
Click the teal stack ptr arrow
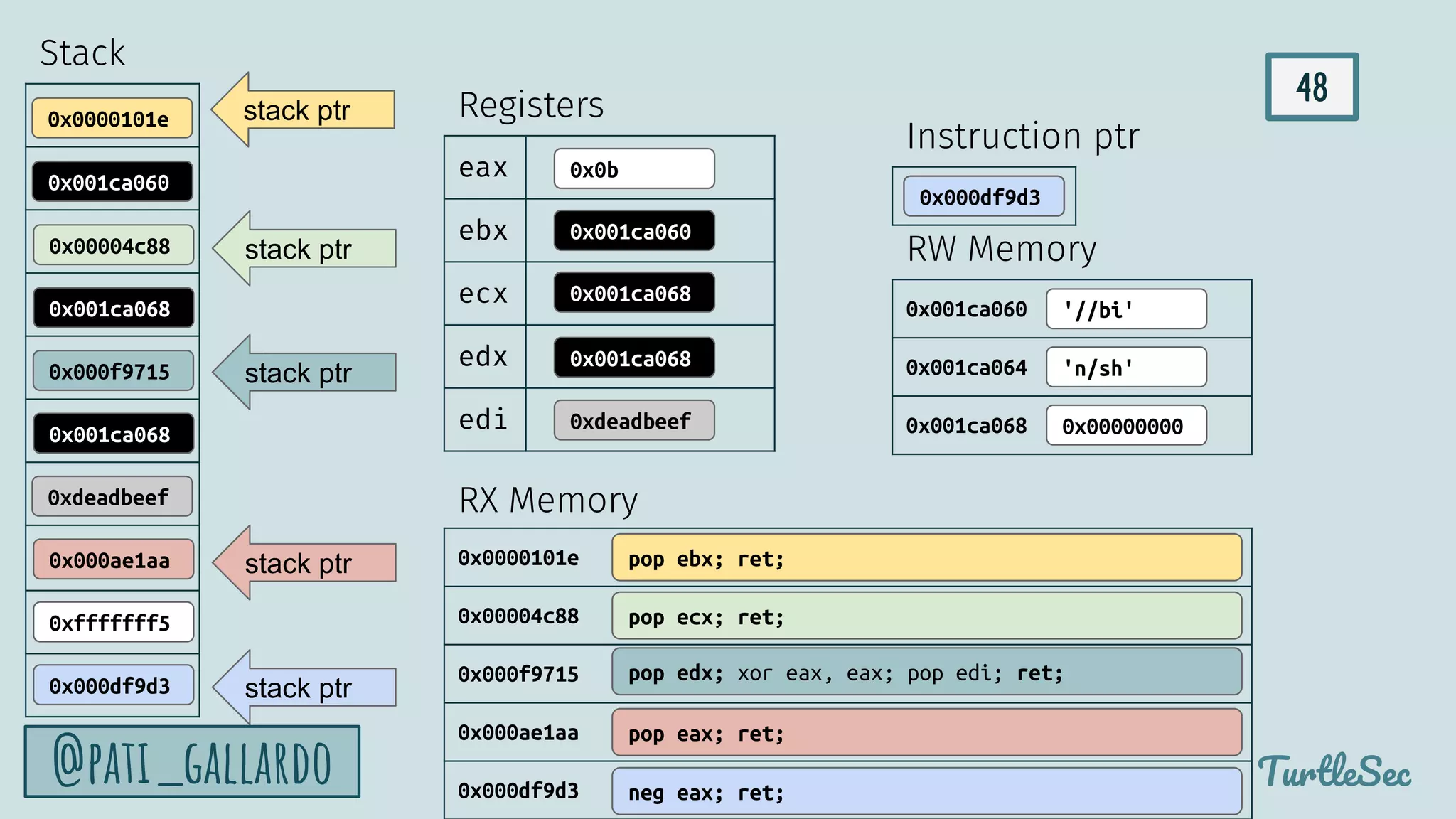304,373
